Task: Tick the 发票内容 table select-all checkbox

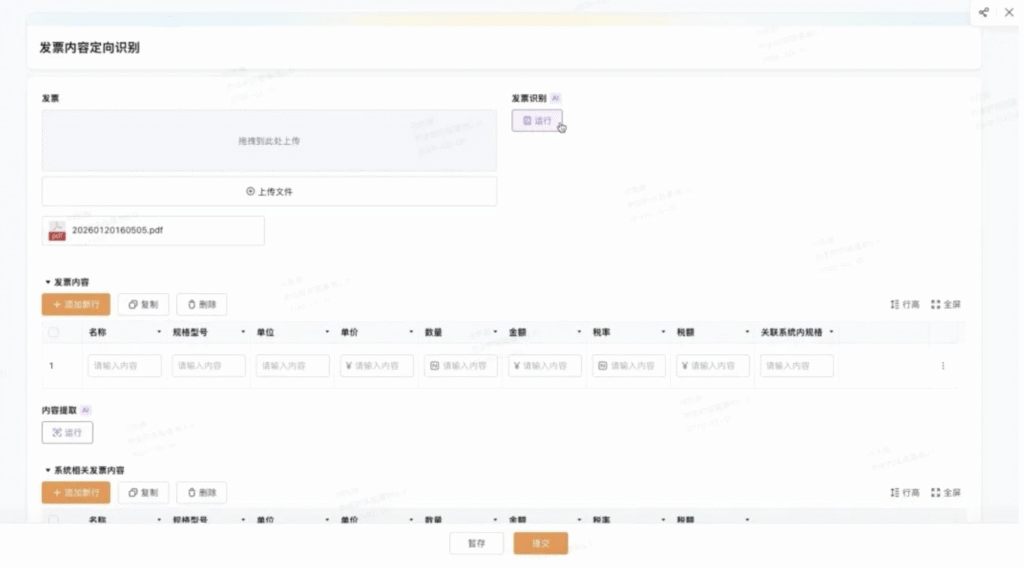Action: tap(54, 332)
